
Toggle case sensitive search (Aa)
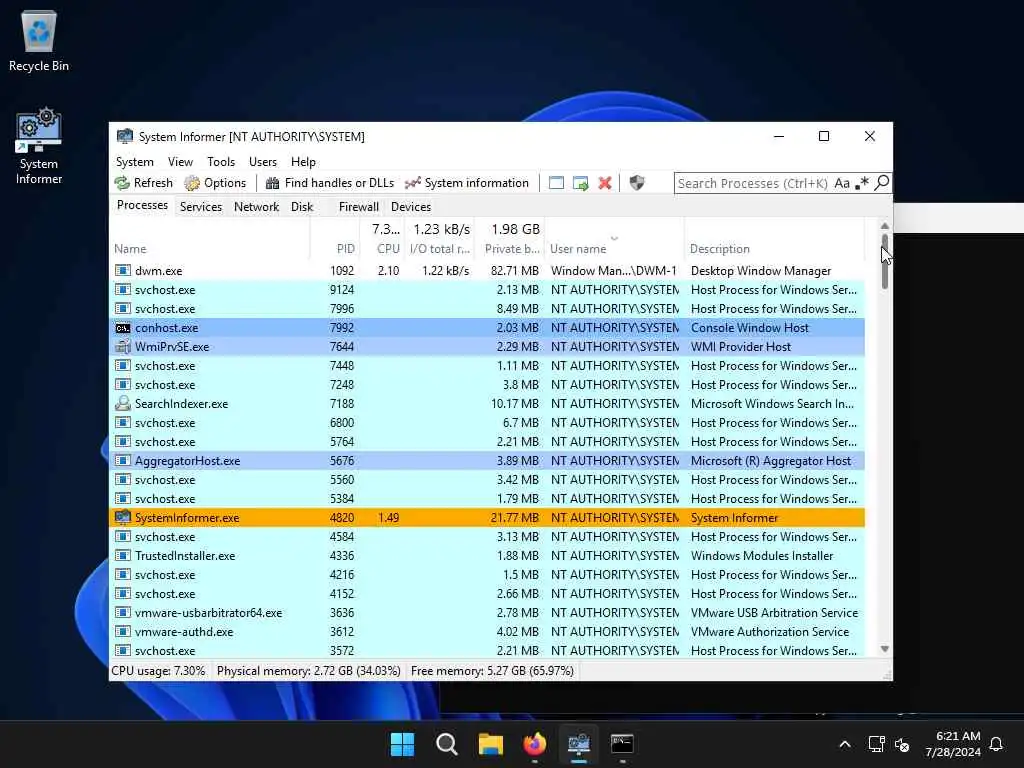tap(842, 184)
